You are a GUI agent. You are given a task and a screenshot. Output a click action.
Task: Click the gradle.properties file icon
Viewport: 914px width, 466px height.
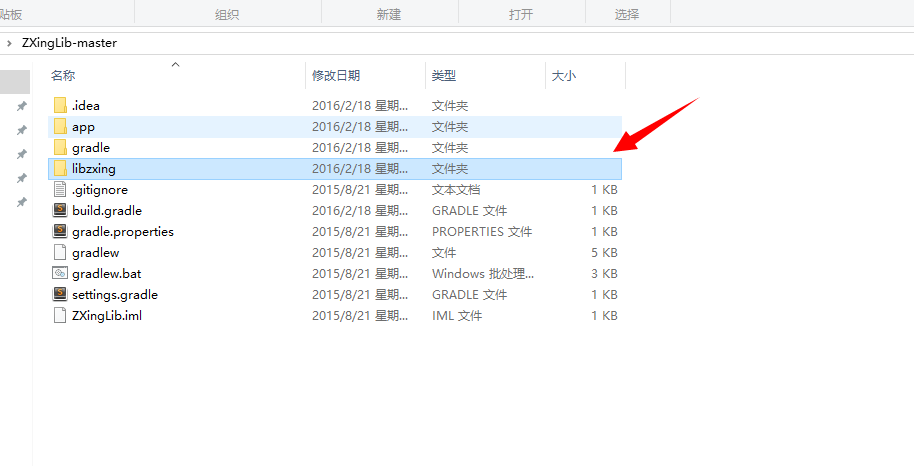[60, 232]
